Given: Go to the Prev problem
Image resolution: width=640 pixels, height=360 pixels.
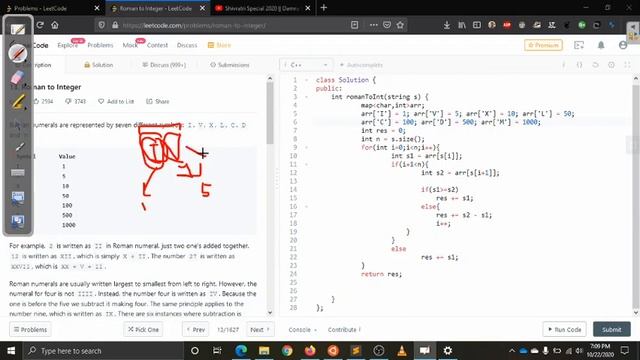Looking at the screenshot, I should (196, 329).
